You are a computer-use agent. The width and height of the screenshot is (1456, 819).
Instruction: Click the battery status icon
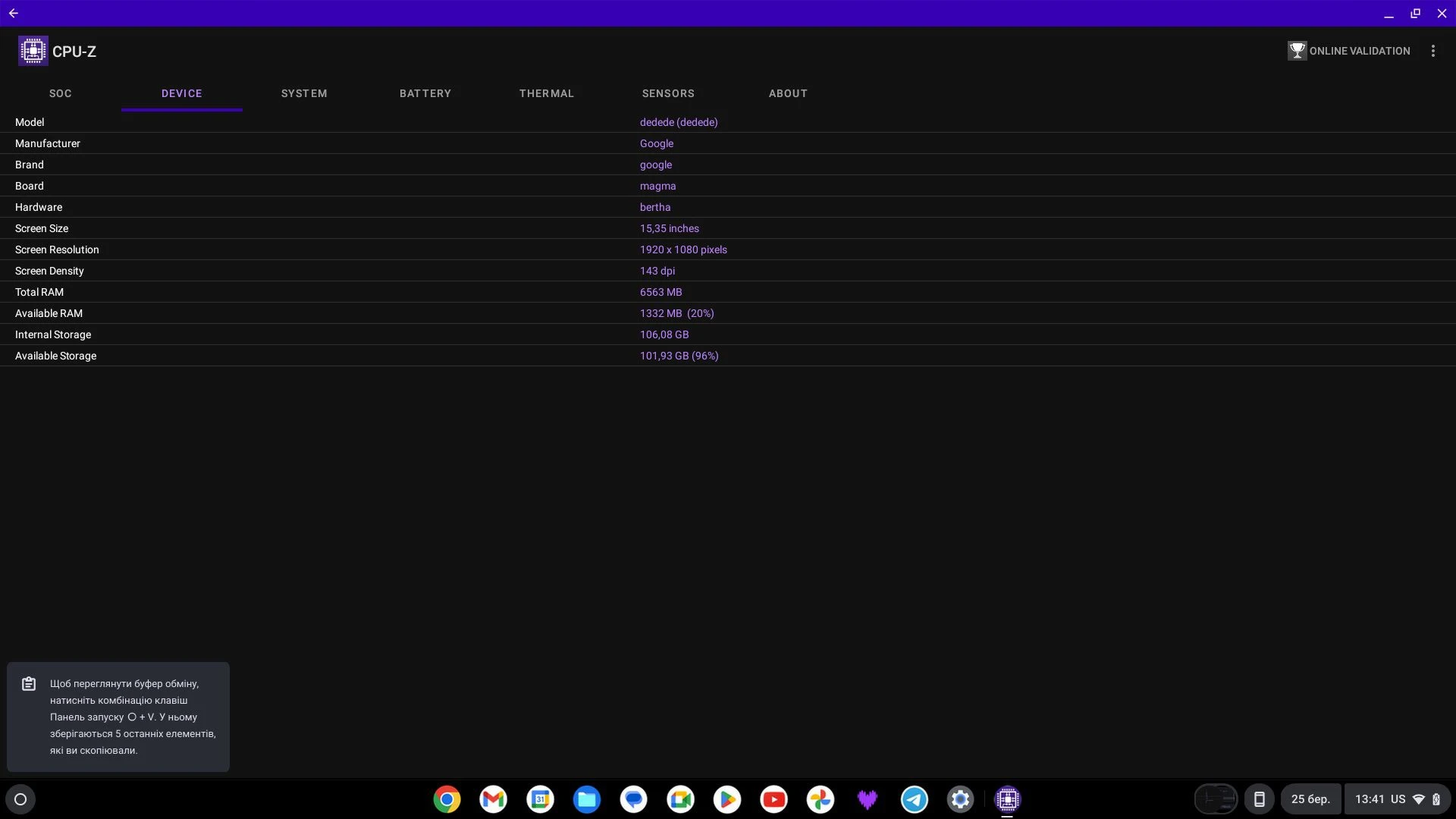click(1436, 799)
